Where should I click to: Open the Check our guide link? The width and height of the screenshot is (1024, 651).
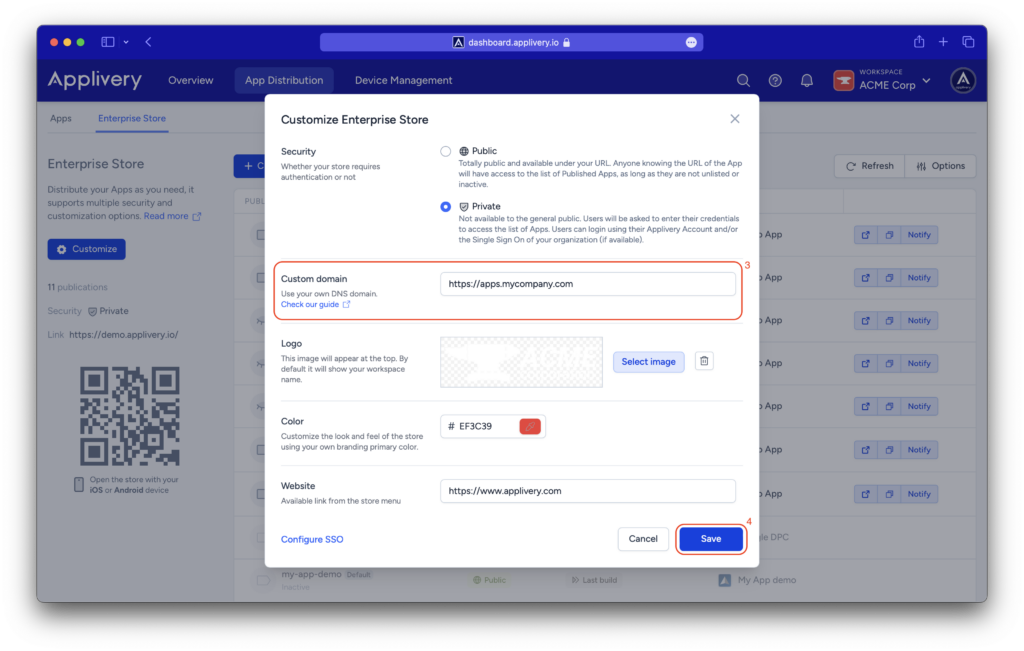(315, 304)
